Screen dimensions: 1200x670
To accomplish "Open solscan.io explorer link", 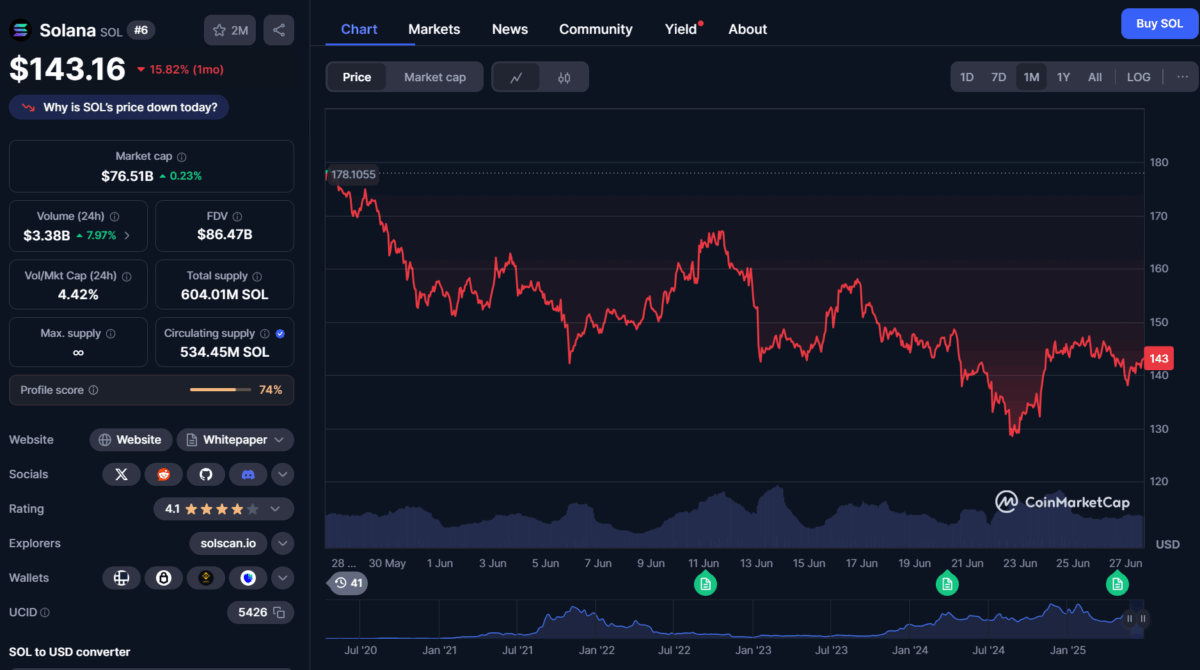I will 228,544.
